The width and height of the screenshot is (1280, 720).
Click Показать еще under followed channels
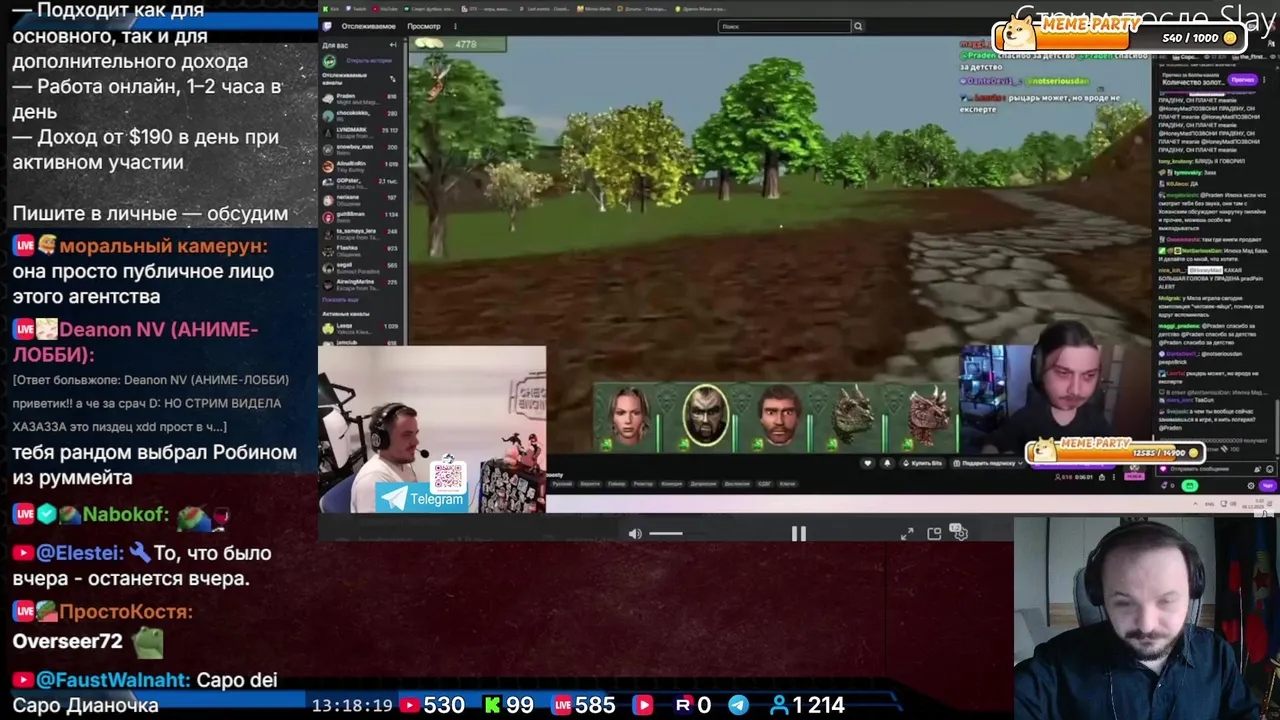point(340,300)
